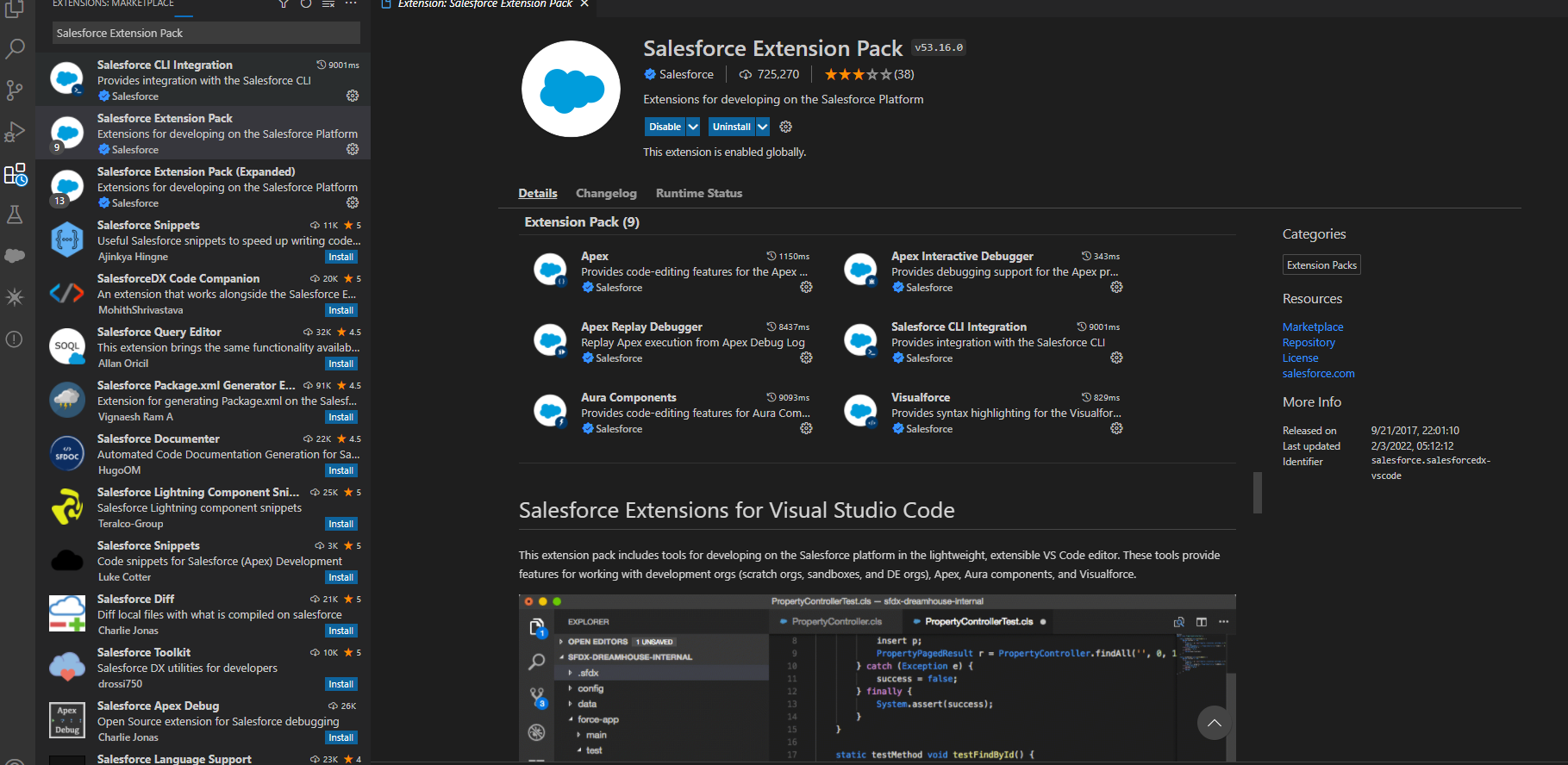Click the Uninstall button
Viewport: 1568px width, 765px height.
(731, 127)
